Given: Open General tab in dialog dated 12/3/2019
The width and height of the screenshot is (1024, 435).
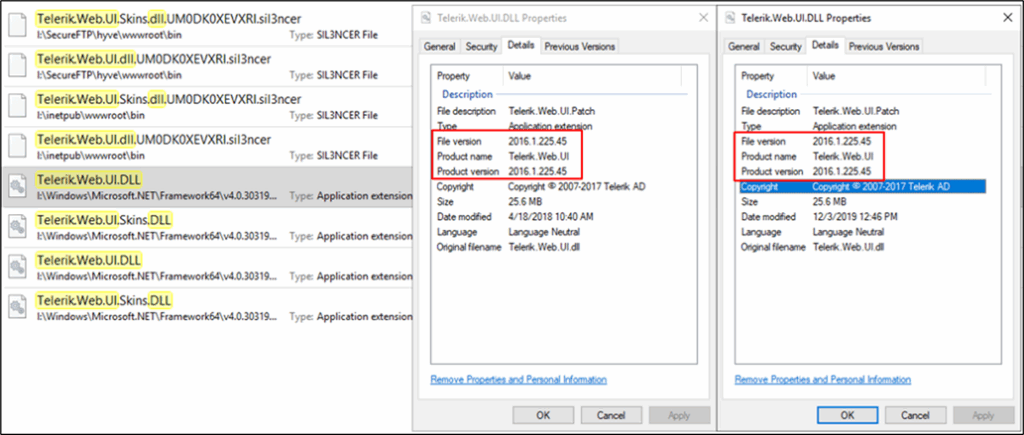Looking at the screenshot, I should (744, 46).
